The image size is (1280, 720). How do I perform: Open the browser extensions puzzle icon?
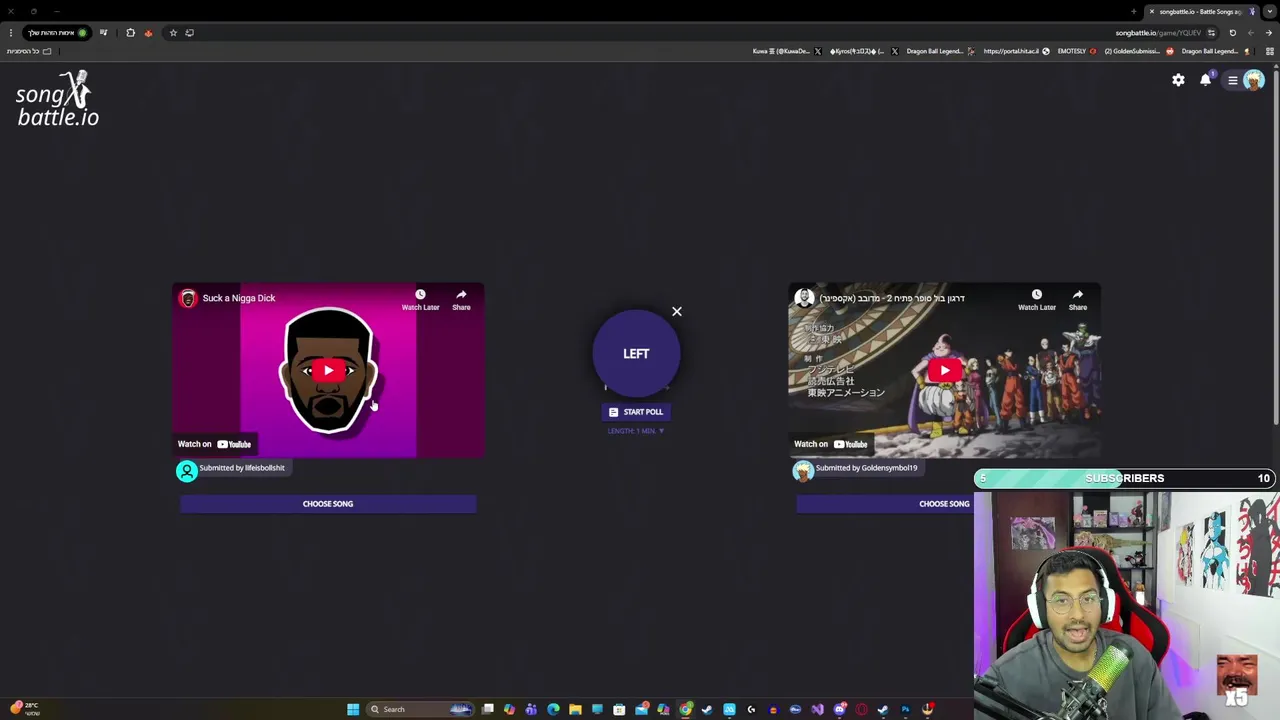(x=130, y=33)
